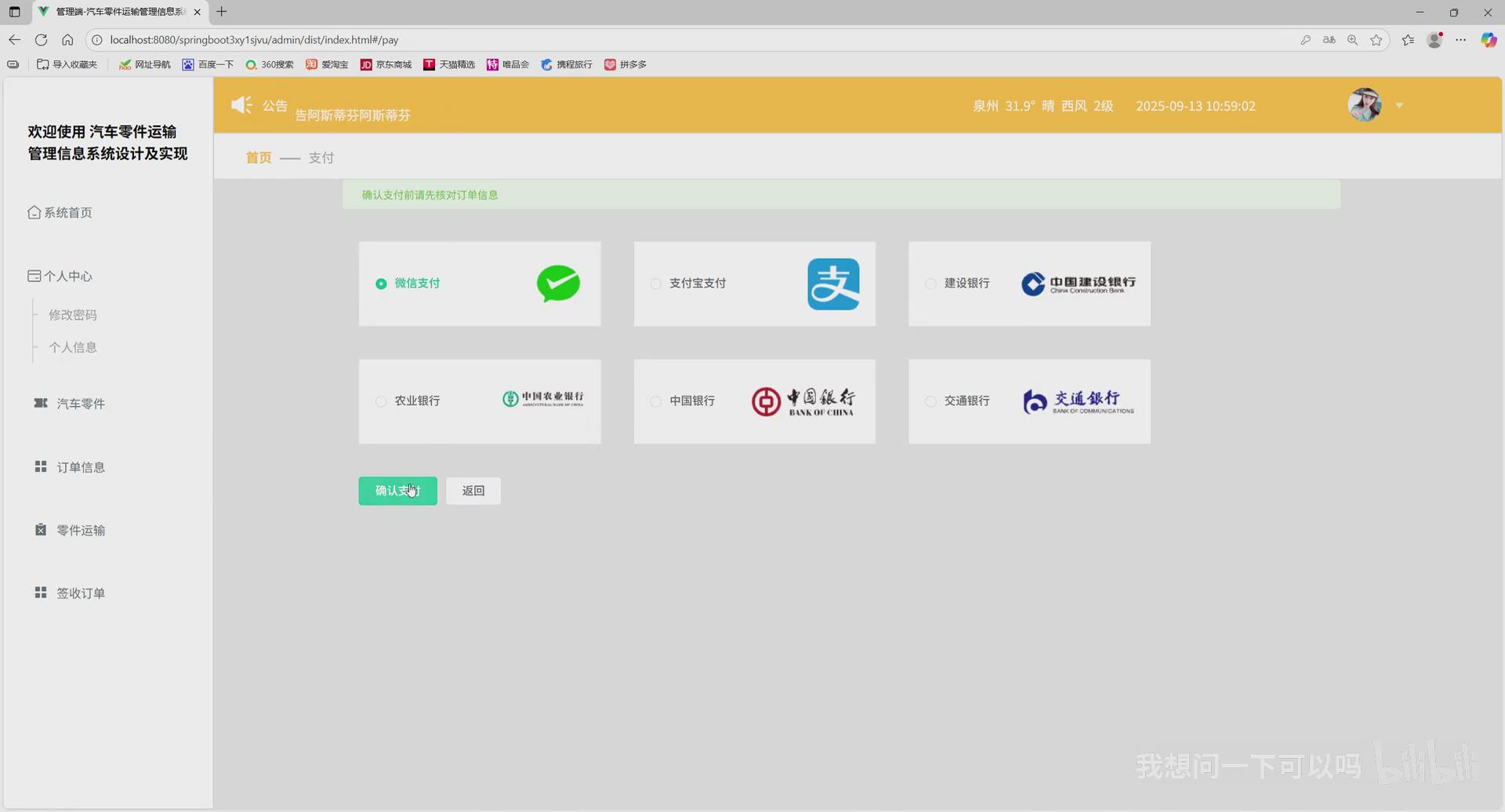Open the 百度一下 bookmark
1505x812 pixels.
coord(209,64)
